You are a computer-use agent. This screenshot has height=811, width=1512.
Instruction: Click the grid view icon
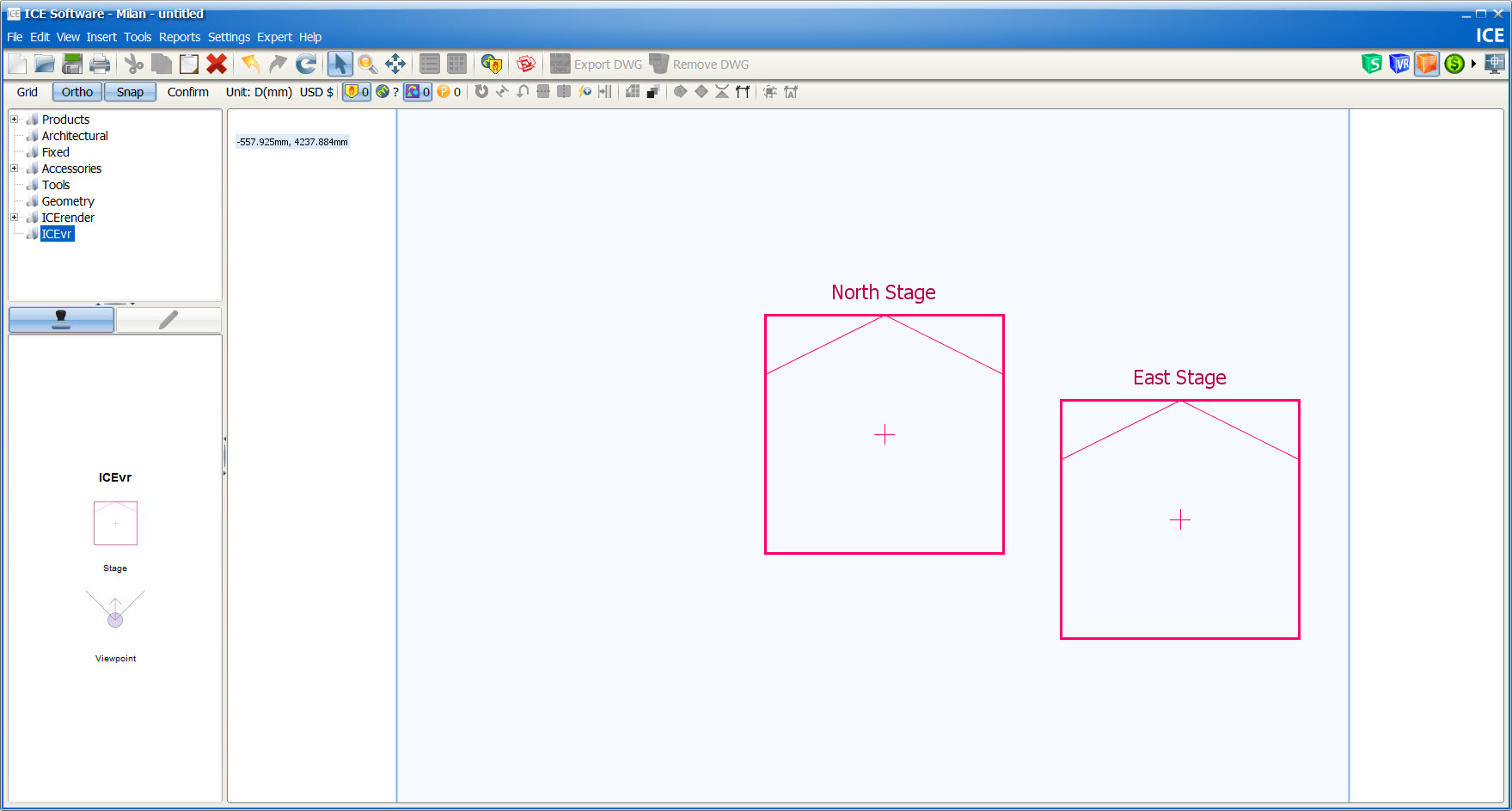pos(457,64)
